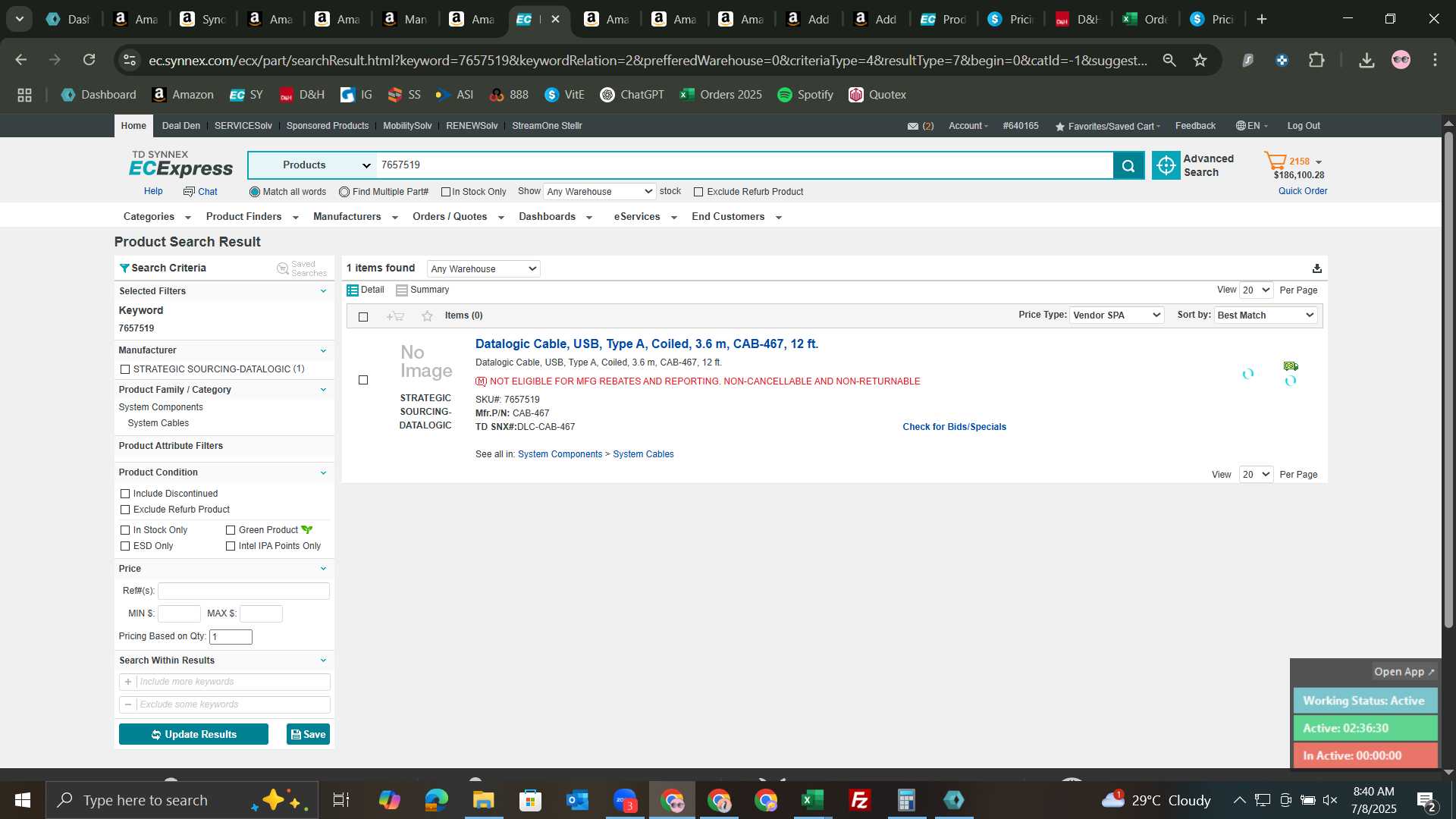This screenshot has width=1456, height=819.
Task: Check STRATEGIC SOURCING-DATALOGIC manufacturer filter
Action: click(x=125, y=369)
